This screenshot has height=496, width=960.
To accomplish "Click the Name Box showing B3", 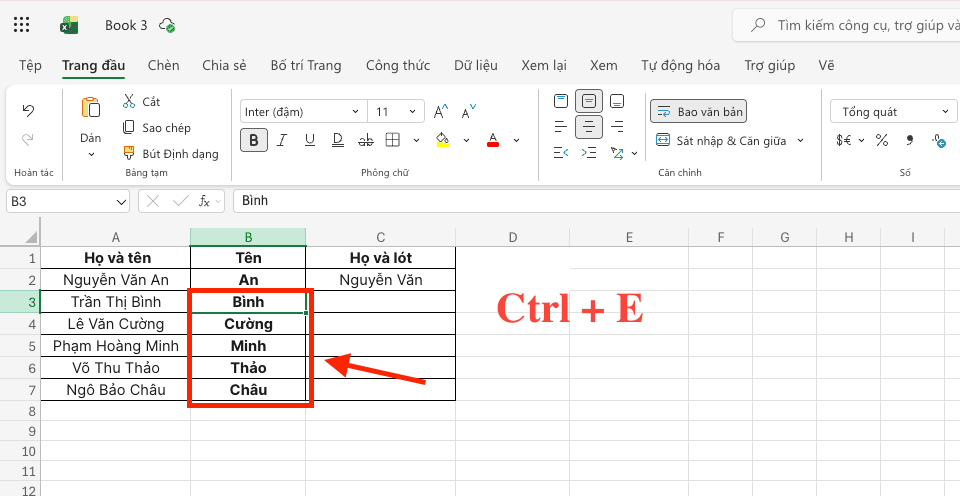I will click(x=68, y=201).
